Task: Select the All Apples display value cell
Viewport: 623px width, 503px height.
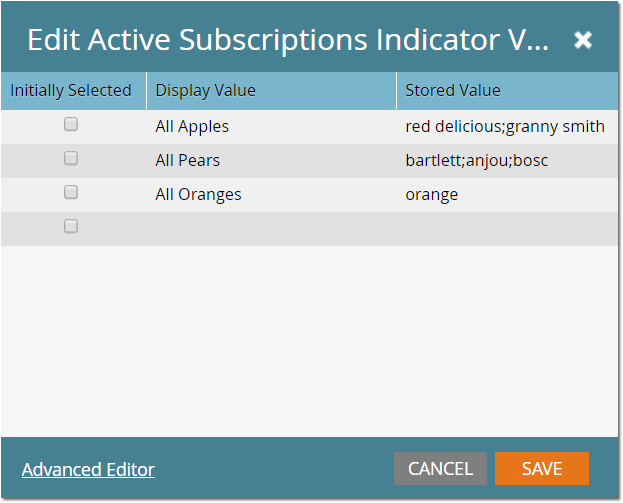Action: coord(192,126)
